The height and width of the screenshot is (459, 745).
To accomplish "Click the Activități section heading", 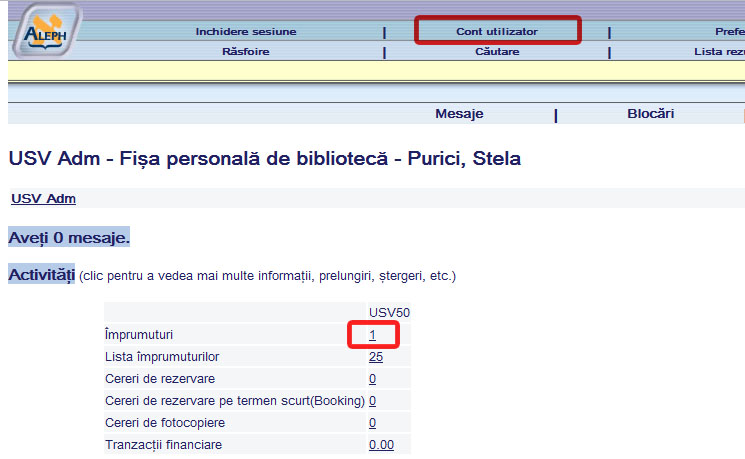I will pyautogui.click(x=41, y=274).
